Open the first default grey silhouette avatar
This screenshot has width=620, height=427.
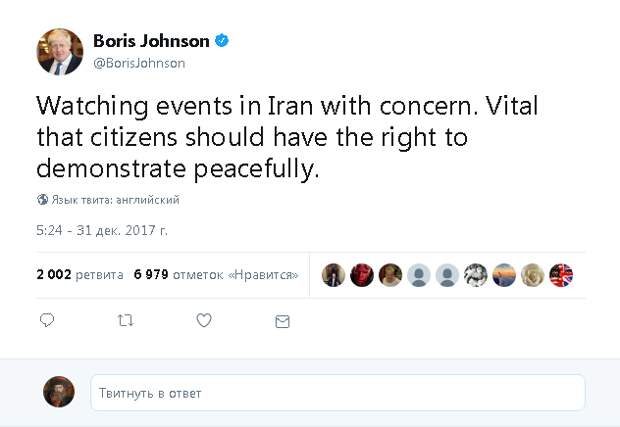pos(419,275)
